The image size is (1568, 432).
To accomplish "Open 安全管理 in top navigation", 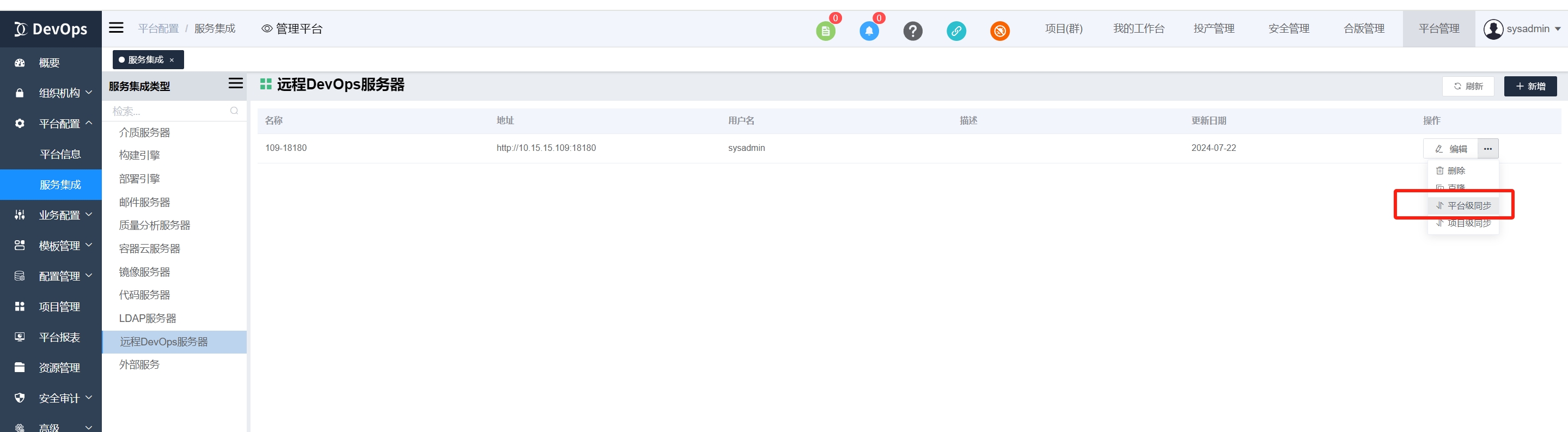I will point(1289,28).
